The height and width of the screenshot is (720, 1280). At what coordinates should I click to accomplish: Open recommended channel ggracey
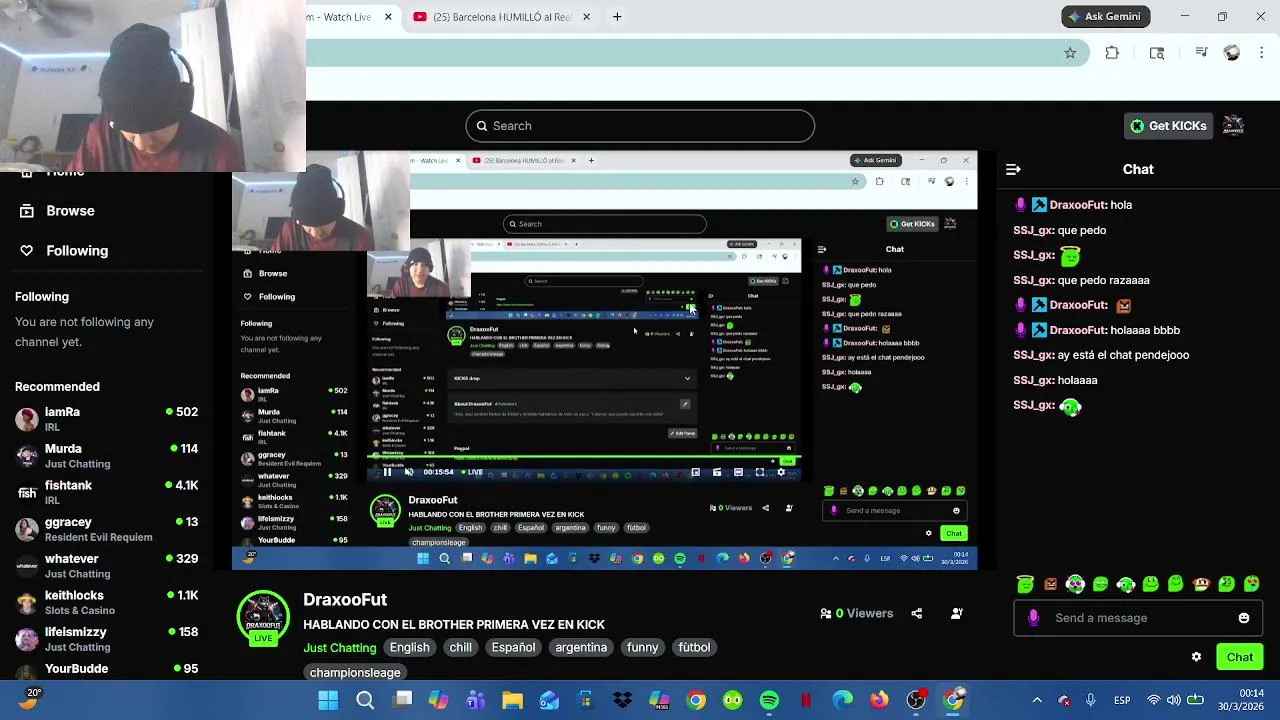(106, 529)
